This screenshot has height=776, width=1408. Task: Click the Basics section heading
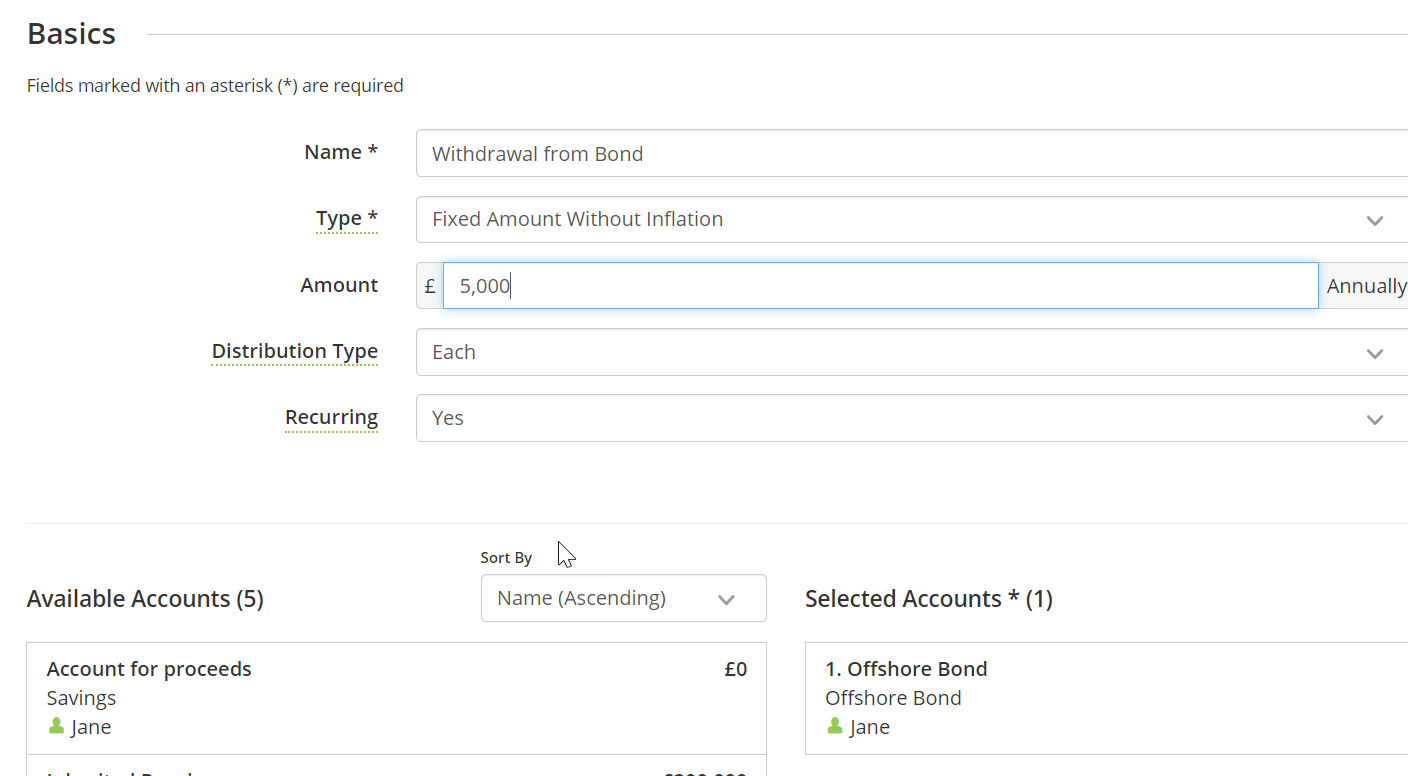[72, 34]
